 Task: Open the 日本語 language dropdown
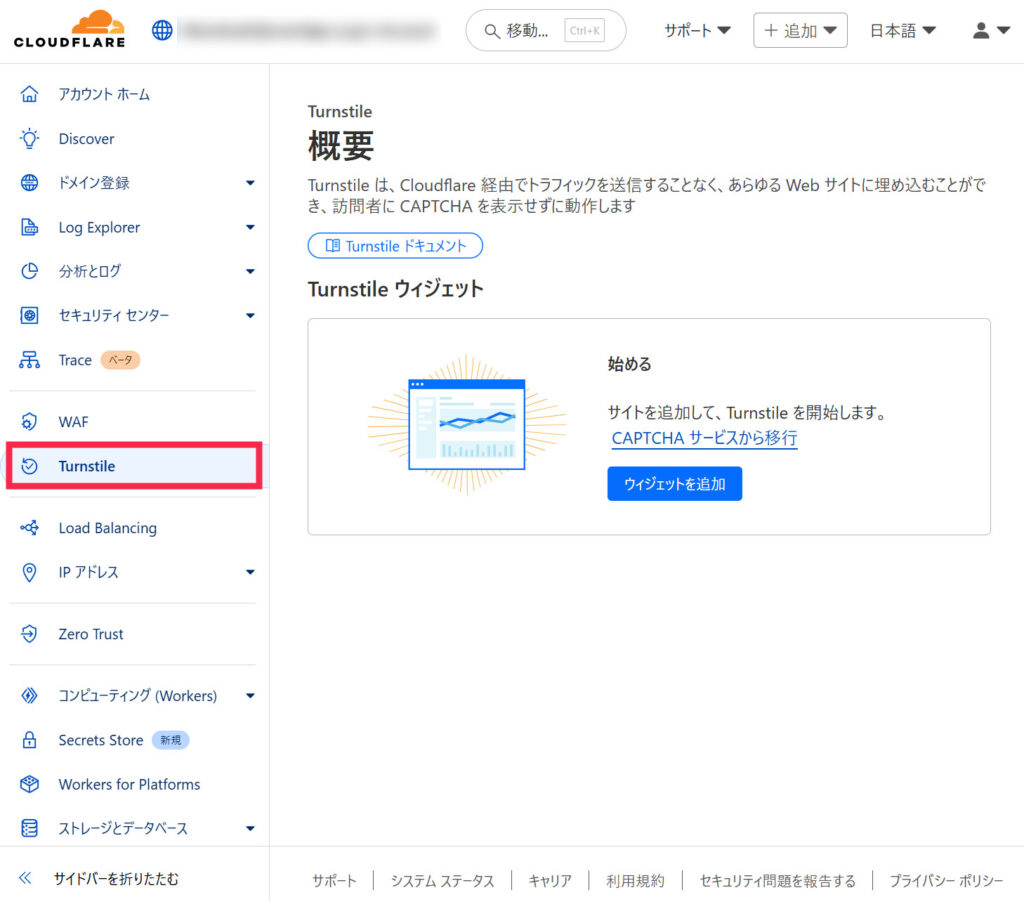coord(902,31)
